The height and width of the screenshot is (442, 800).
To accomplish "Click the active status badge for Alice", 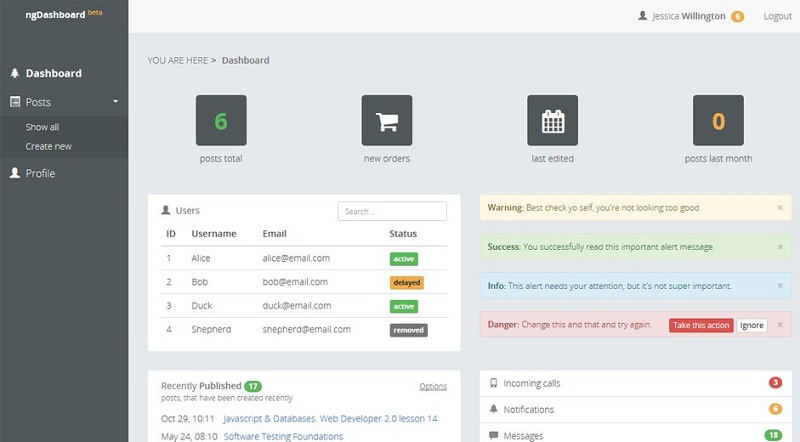I will 404,259.
